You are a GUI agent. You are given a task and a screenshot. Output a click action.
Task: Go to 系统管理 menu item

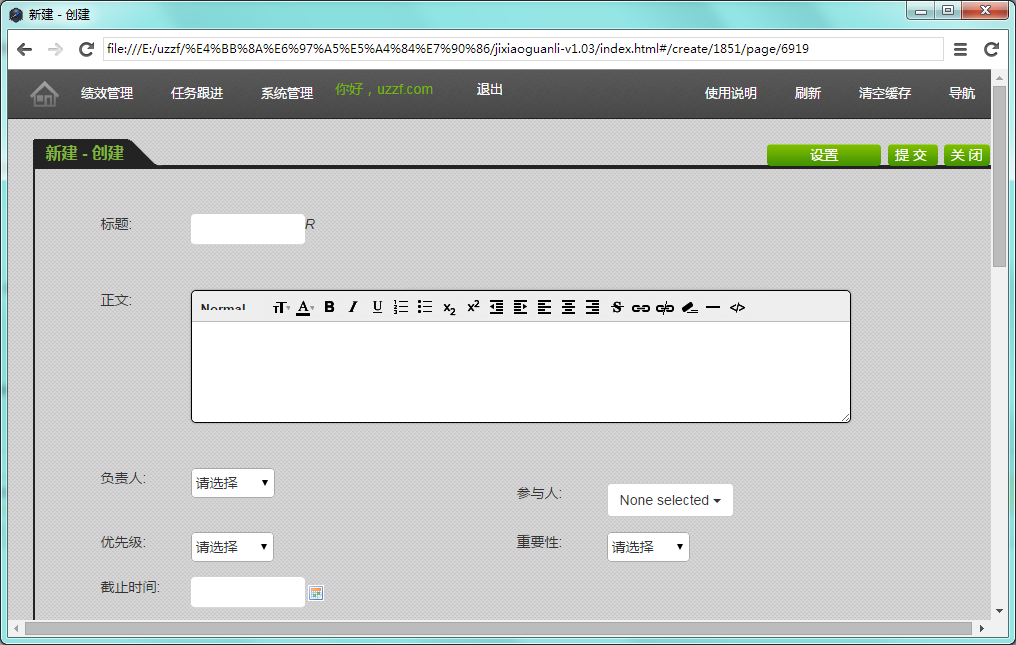tap(287, 93)
